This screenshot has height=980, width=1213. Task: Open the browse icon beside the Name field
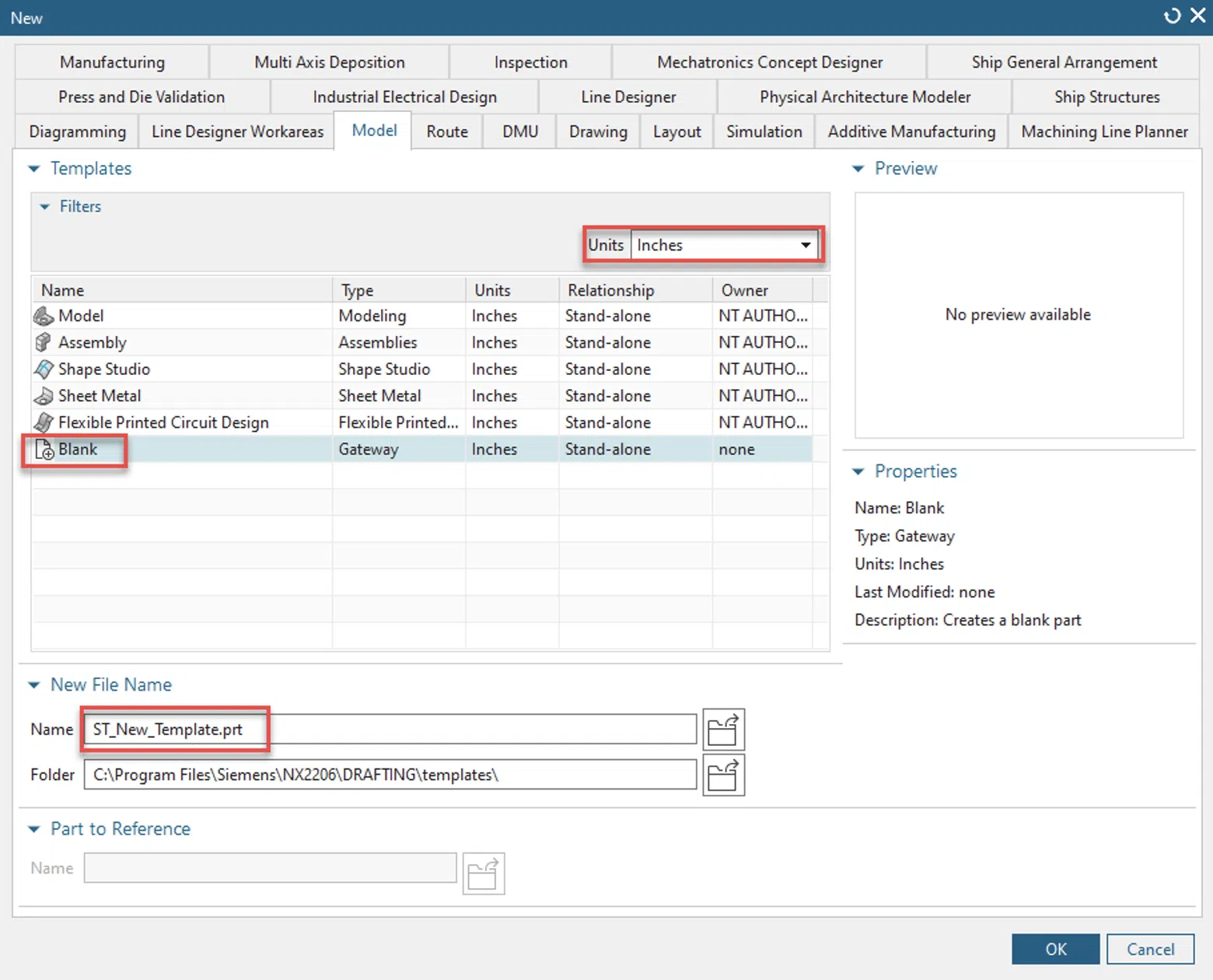click(x=723, y=730)
